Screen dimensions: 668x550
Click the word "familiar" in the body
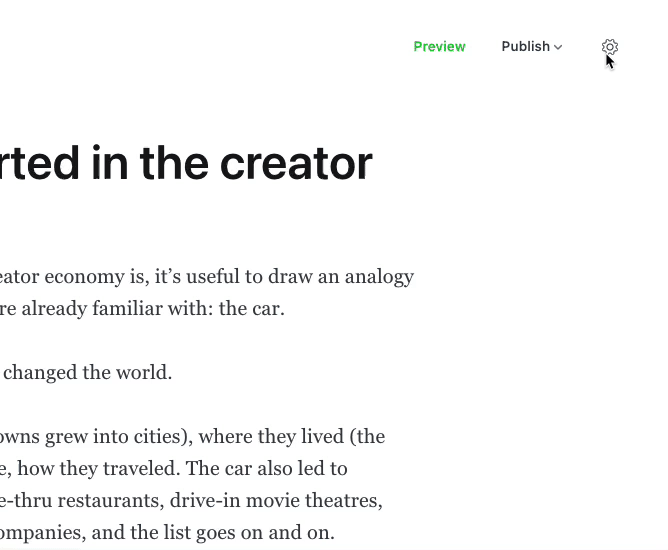tap(127, 308)
